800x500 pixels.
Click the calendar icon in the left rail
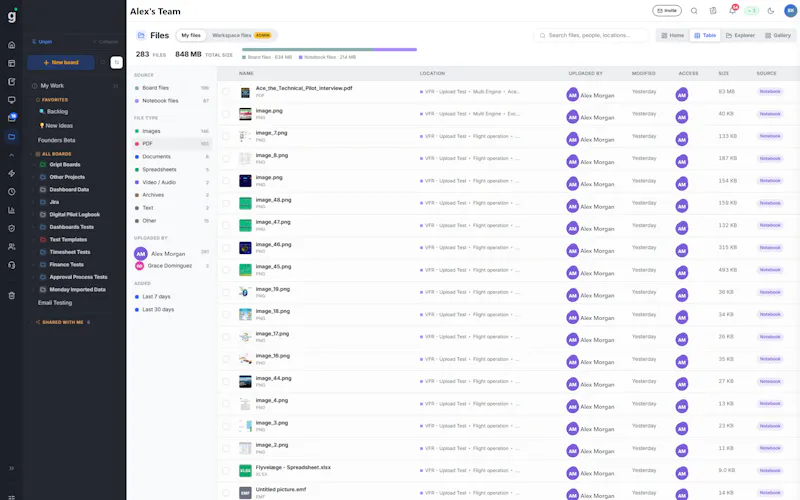pyautogui.click(x=11, y=63)
